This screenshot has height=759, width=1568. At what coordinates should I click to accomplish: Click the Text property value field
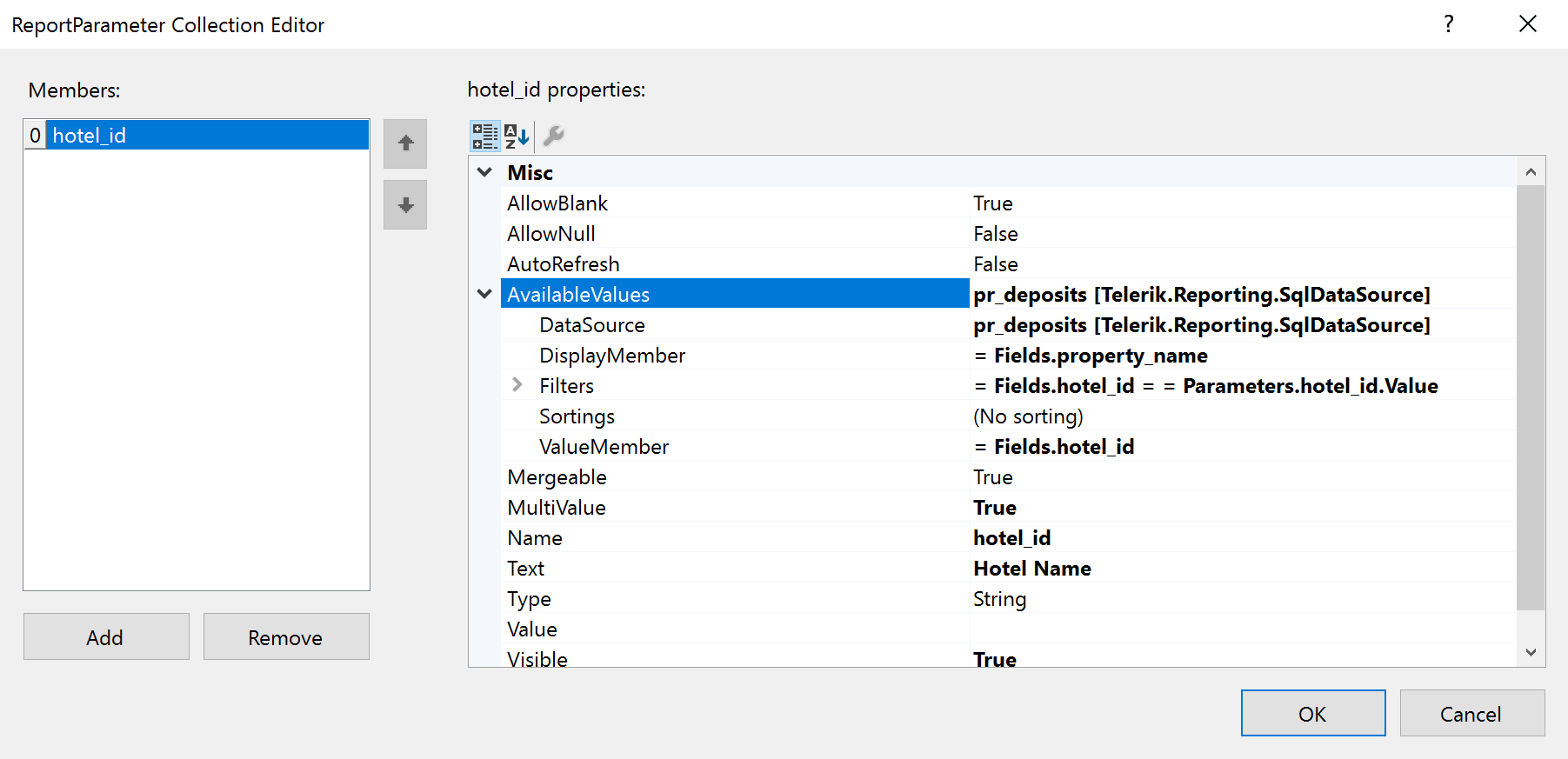(x=1218, y=569)
